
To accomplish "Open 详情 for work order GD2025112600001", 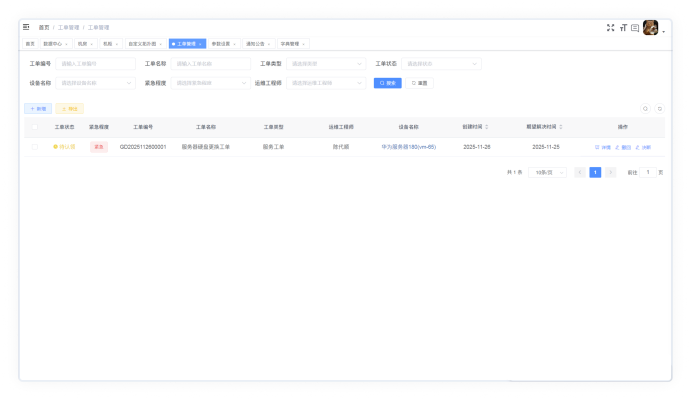I will click(603, 147).
